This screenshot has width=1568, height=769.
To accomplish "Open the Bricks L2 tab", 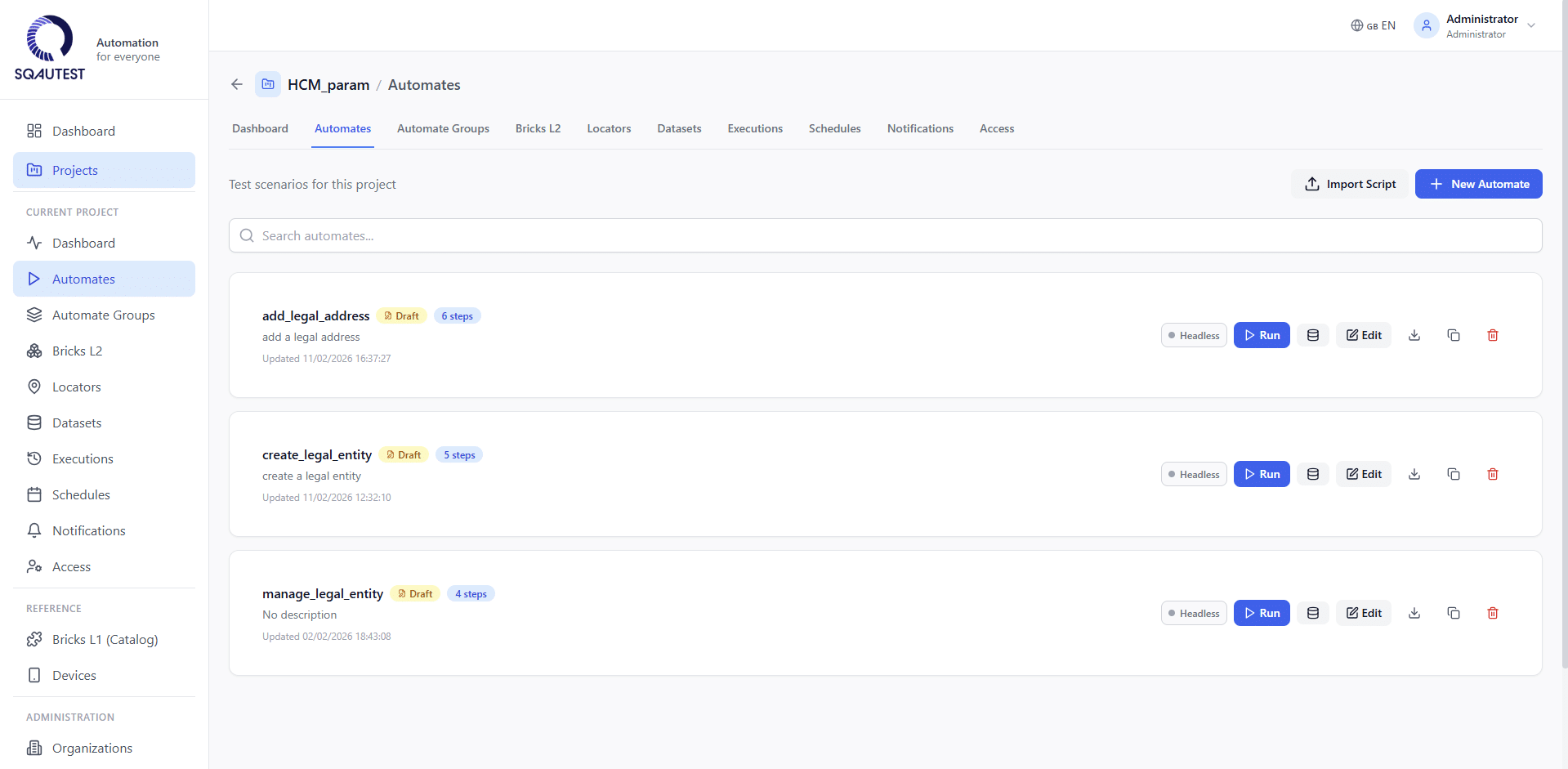I will point(538,128).
